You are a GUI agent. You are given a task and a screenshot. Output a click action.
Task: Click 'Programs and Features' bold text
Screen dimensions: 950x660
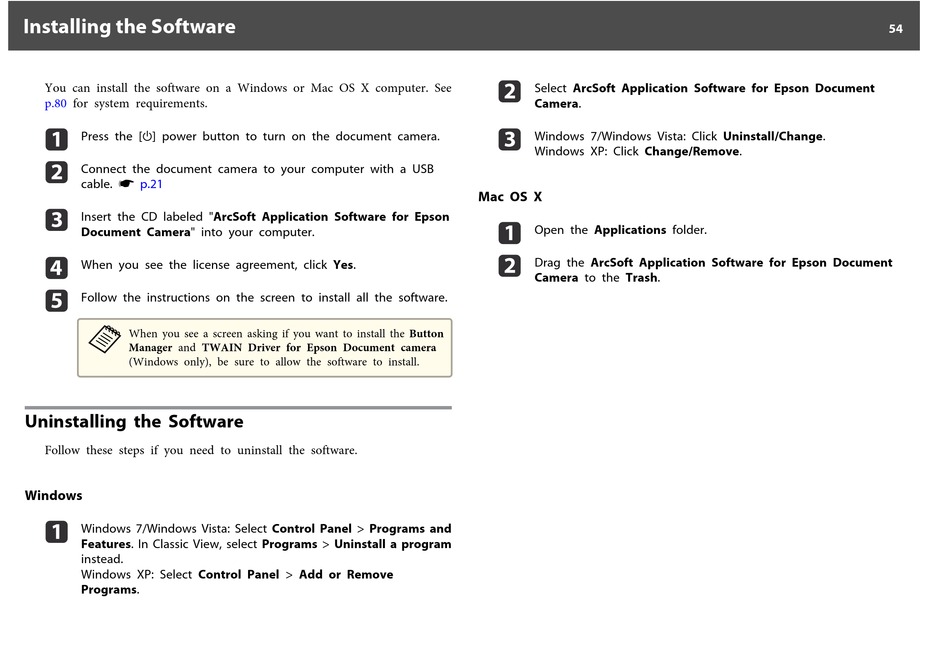[266, 536]
